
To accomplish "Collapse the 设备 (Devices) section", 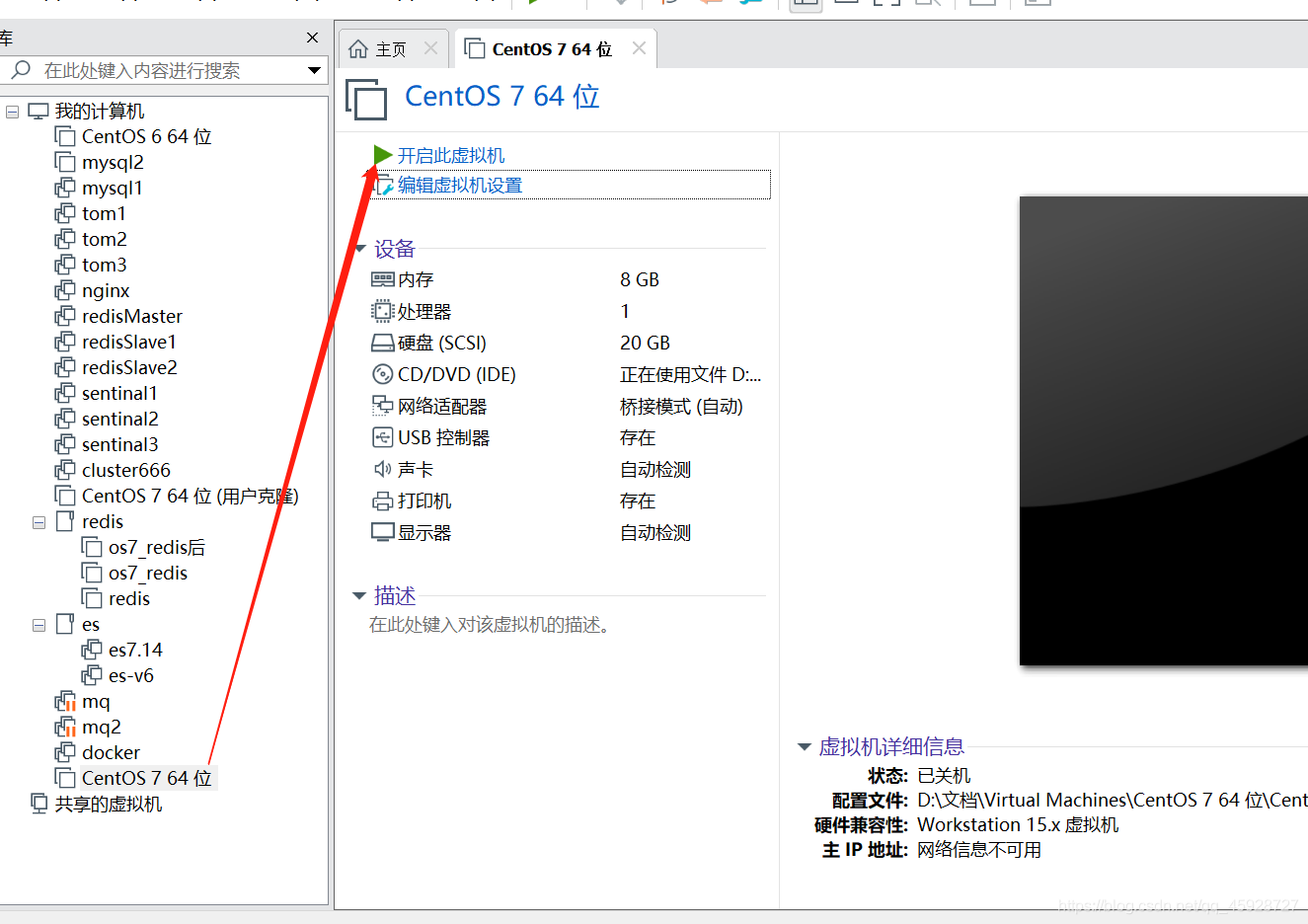I will (x=359, y=249).
